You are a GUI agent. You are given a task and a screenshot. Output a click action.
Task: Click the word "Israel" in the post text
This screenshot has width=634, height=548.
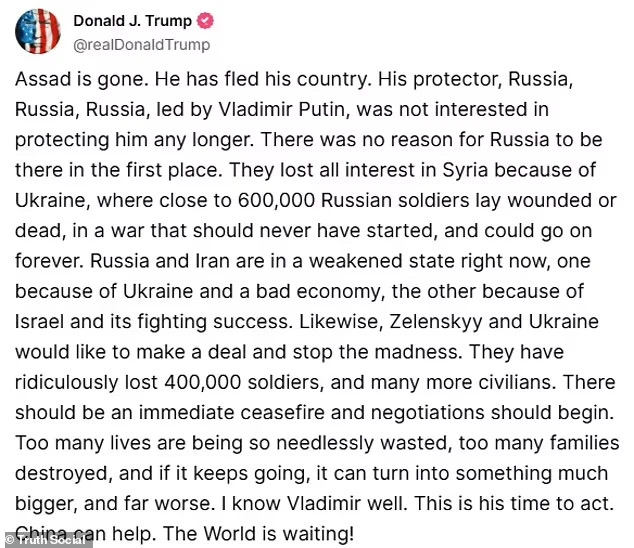coord(39,322)
